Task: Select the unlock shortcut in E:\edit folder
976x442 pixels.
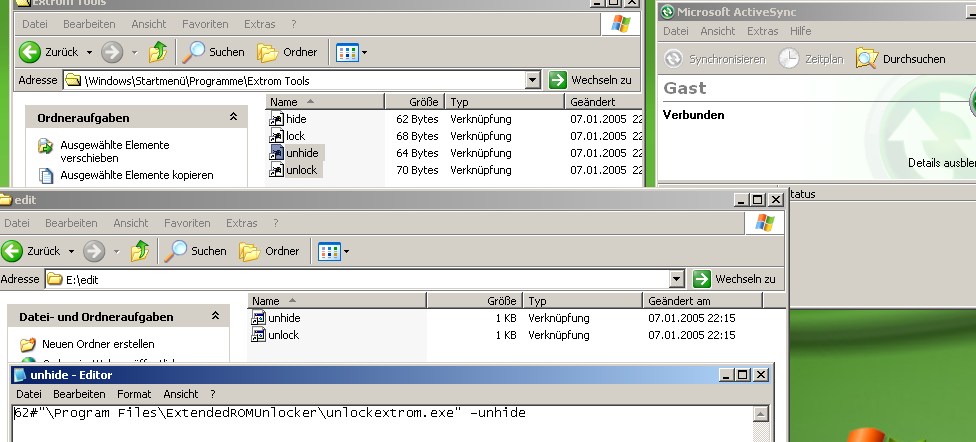Action: tap(283, 335)
